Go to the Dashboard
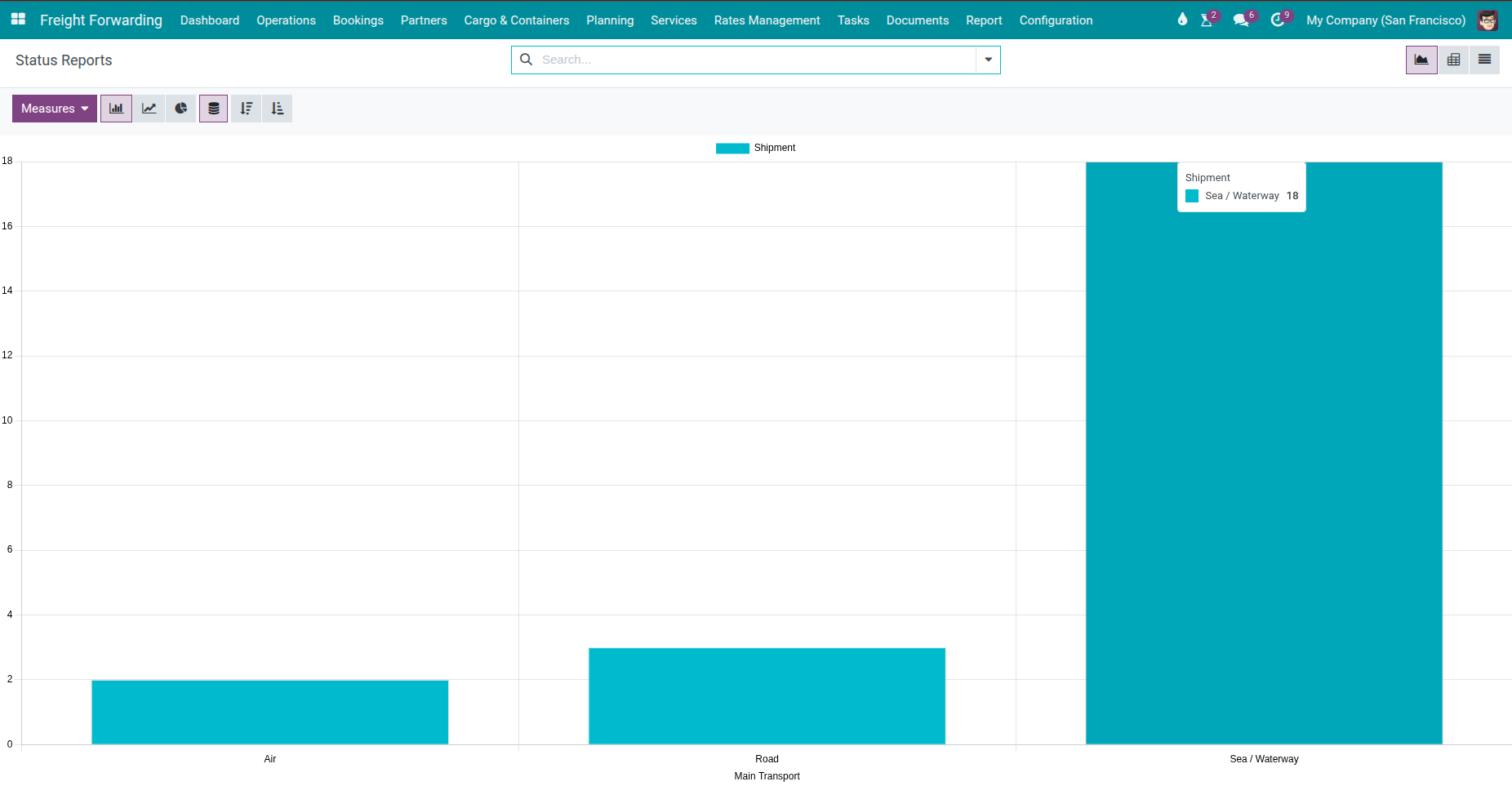Image resolution: width=1512 pixels, height=786 pixels. click(209, 20)
